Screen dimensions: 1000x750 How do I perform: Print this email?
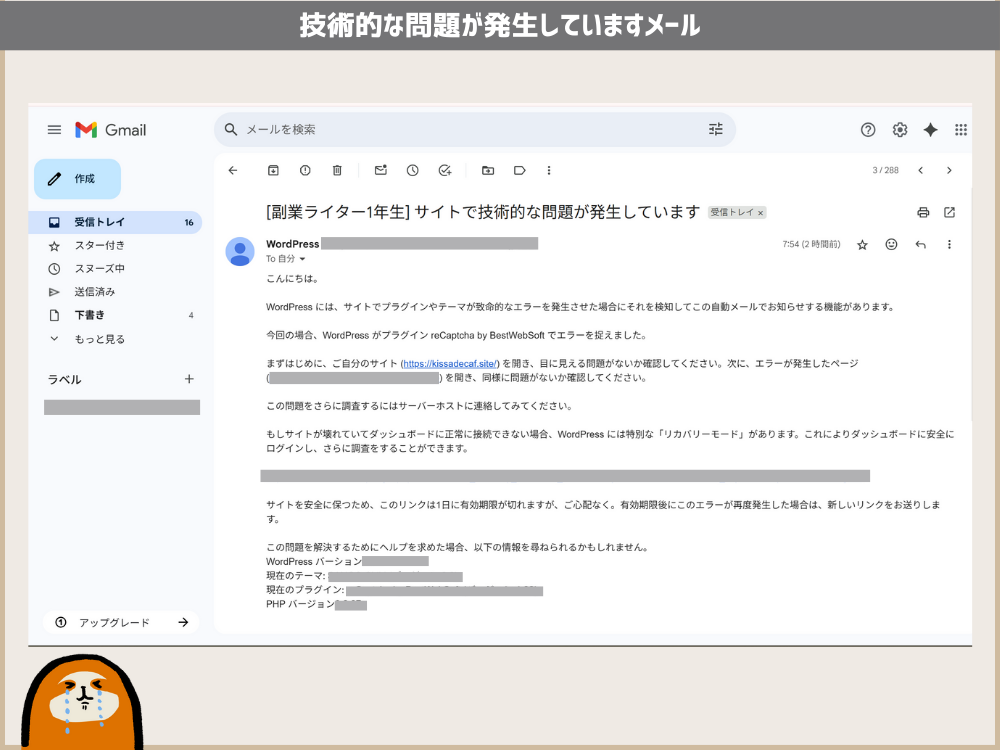(x=923, y=212)
